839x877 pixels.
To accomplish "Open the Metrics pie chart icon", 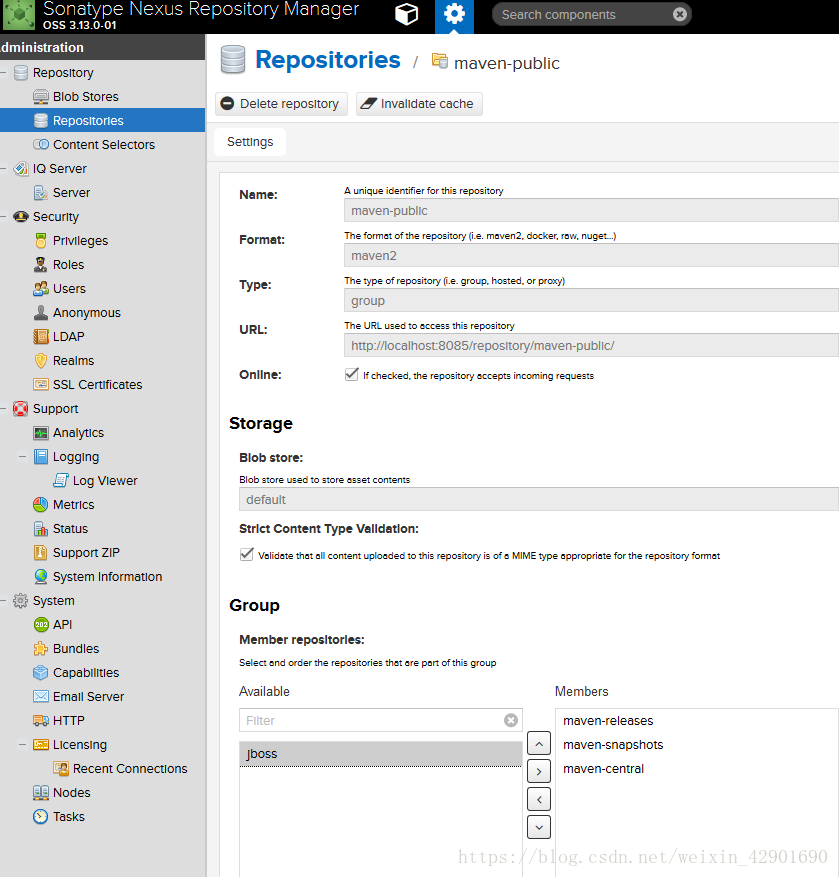I will [41, 504].
